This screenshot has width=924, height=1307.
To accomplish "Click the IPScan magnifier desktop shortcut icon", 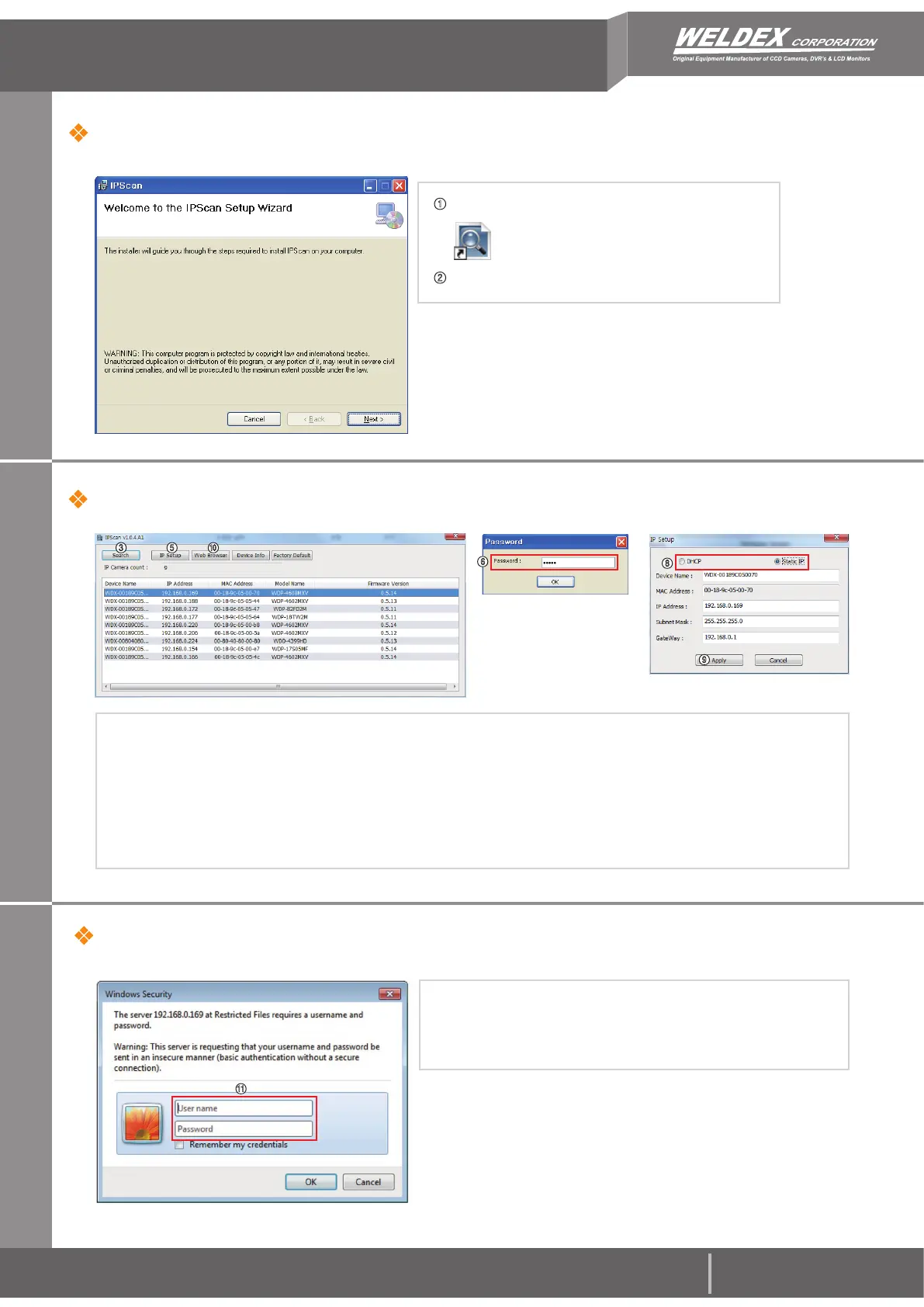I will (x=472, y=241).
